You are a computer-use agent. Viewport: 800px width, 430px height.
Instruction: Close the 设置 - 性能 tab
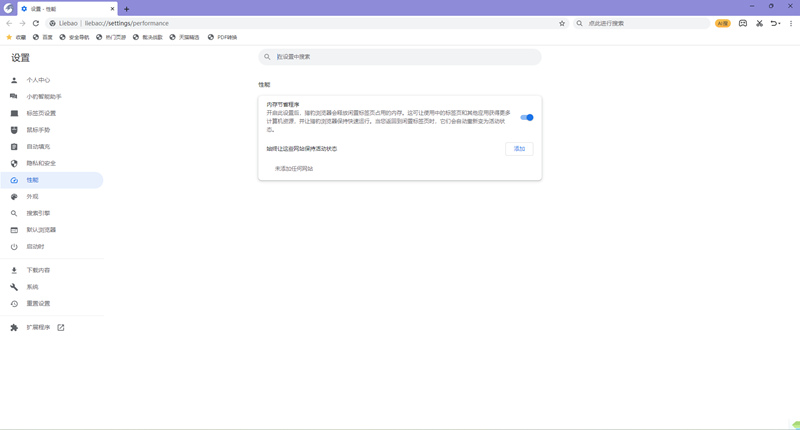pos(112,9)
